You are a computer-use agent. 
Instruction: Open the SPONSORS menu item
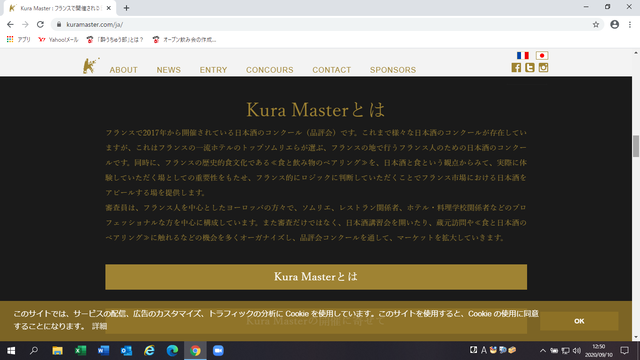393,70
